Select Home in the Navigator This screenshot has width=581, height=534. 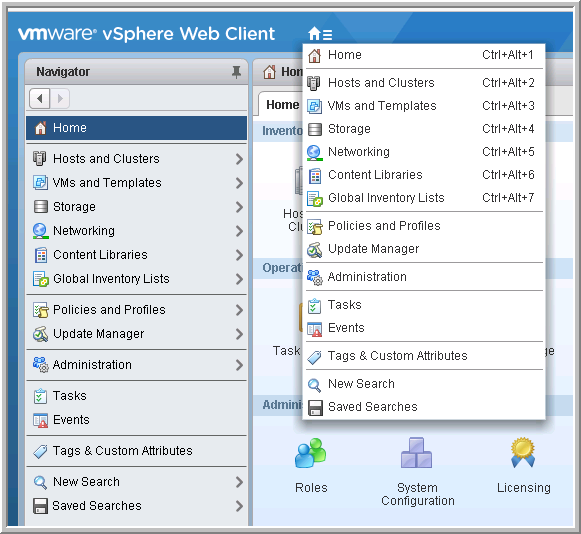tap(136, 128)
